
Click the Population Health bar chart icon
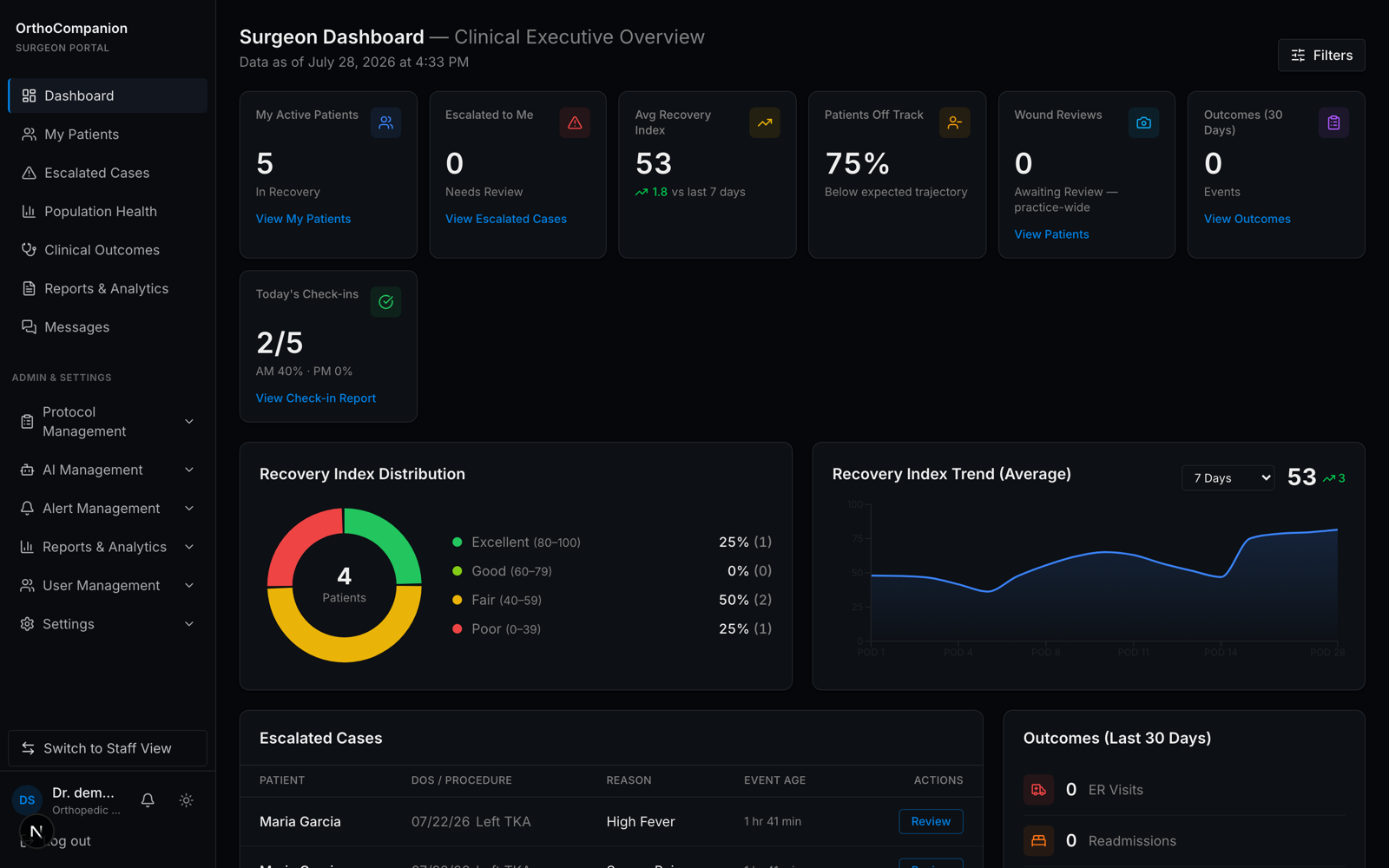point(29,211)
